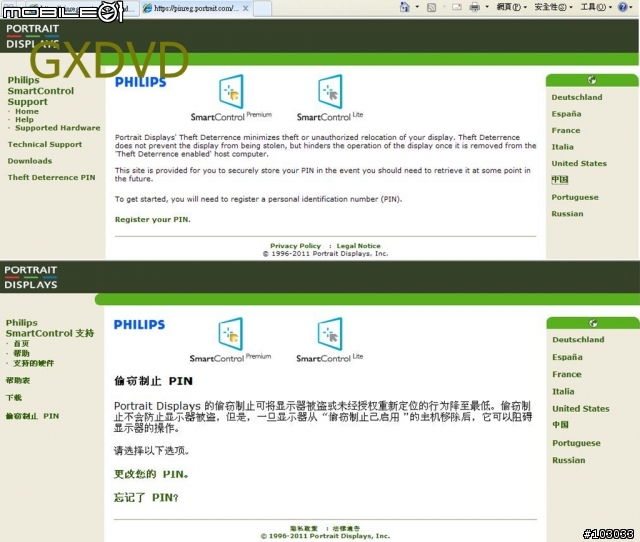Open the 下载 sidebar link
Screen dimensions: 640x542
(14, 398)
